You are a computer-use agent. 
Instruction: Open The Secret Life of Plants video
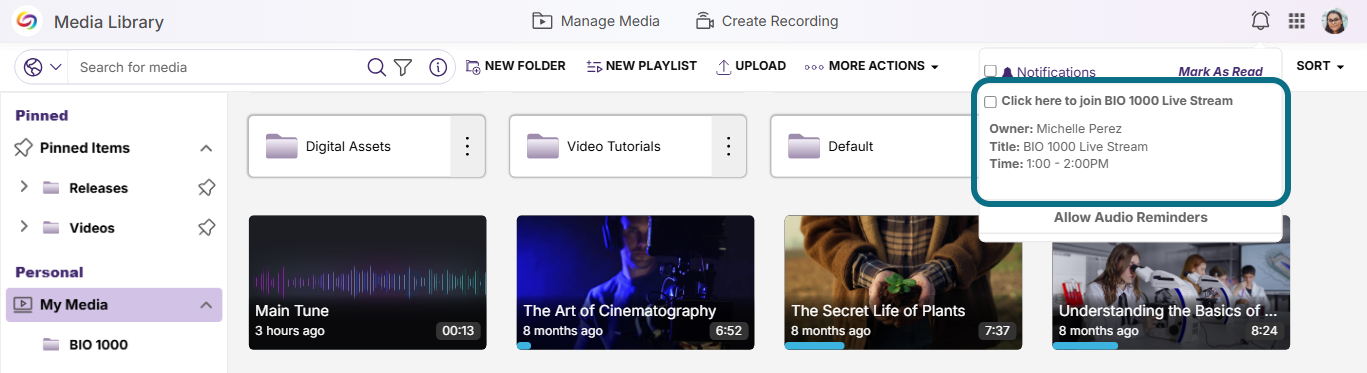click(x=903, y=282)
